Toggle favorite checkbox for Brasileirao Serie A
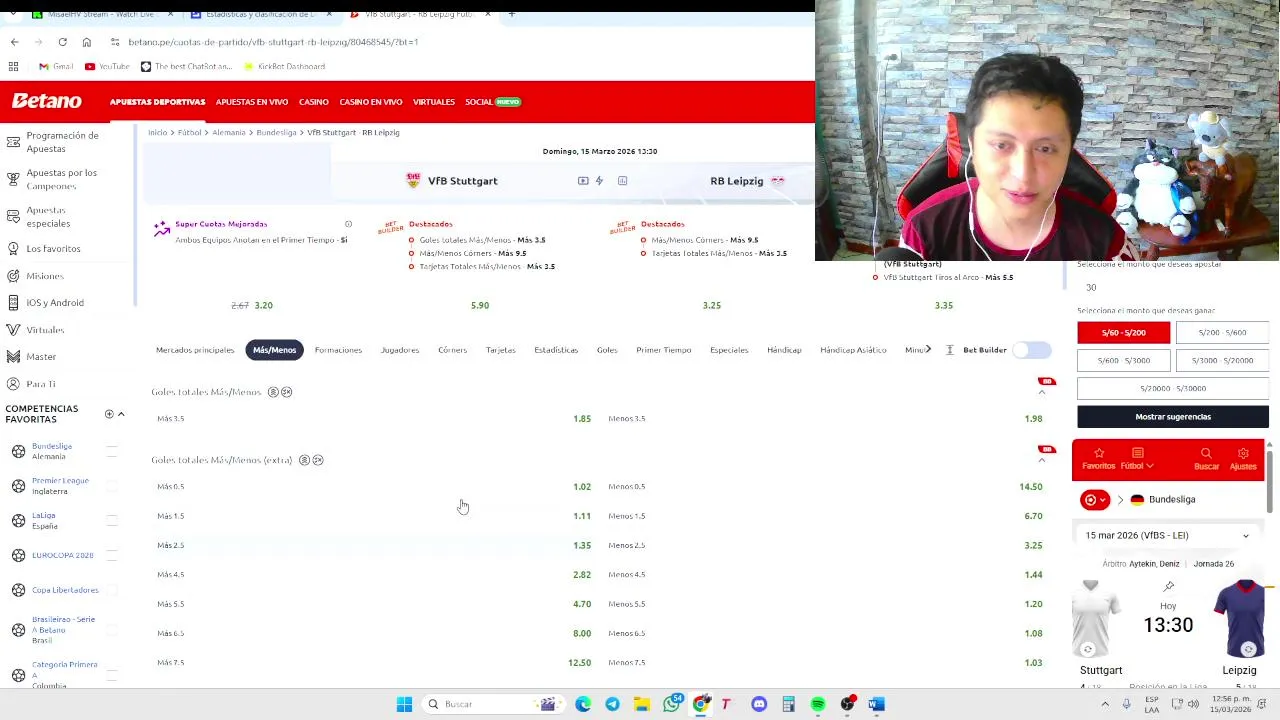Image resolution: width=1280 pixels, height=720 pixels. coord(112,630)
